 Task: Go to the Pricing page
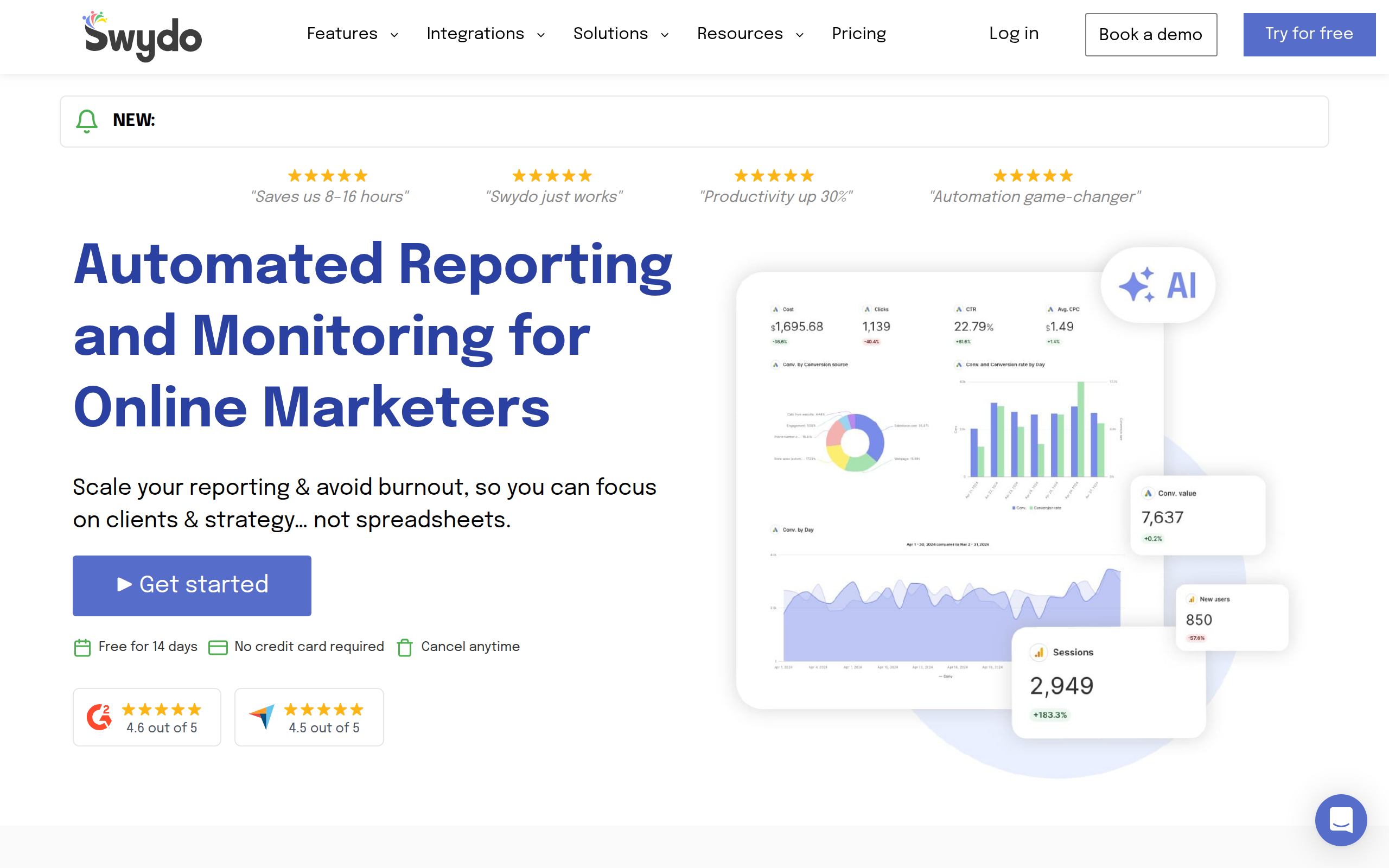859,34
